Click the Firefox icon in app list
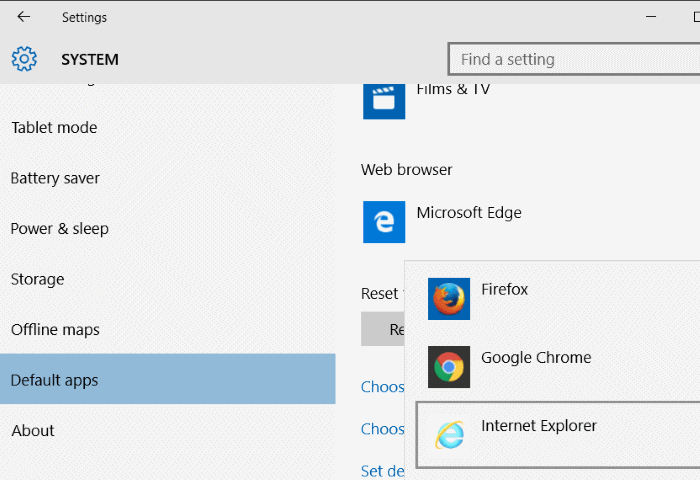Viewport: 700px width, 480px height. [449, 299]
